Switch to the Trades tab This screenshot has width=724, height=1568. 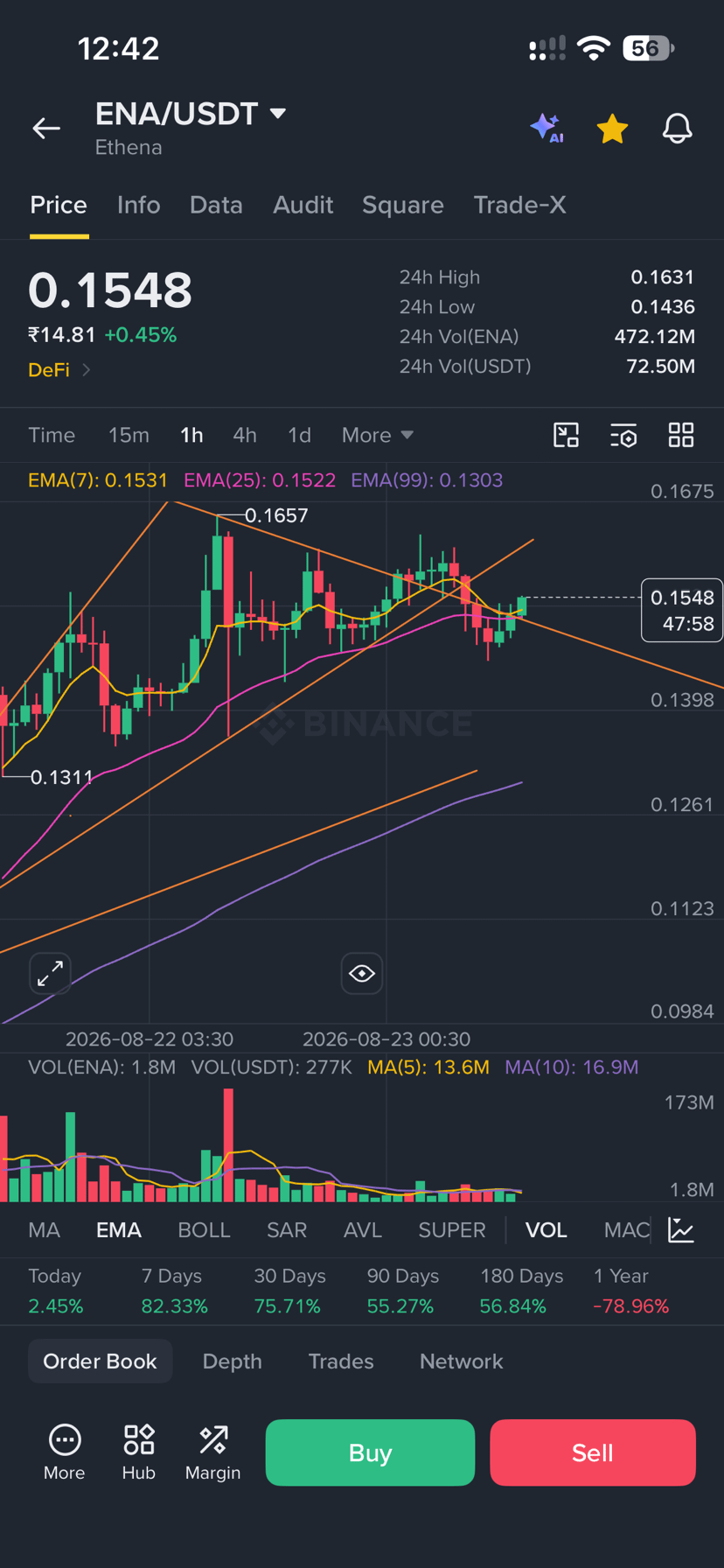pos(341,1361)
